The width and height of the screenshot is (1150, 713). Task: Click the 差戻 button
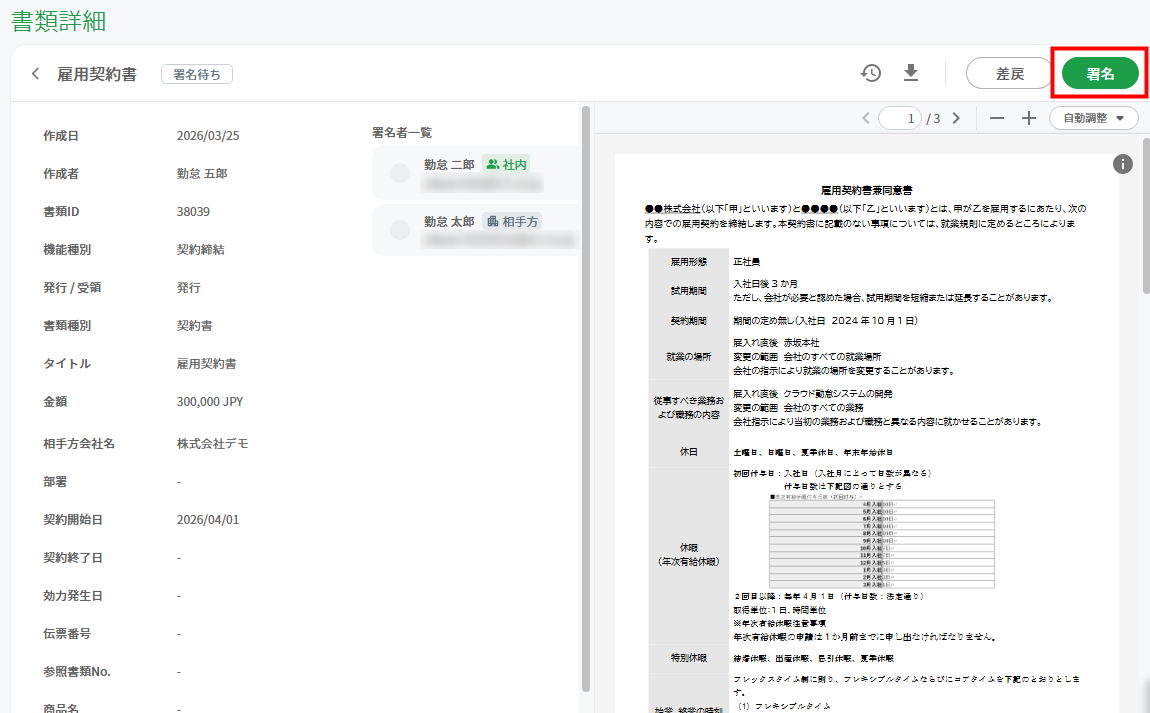[1009, 73]
